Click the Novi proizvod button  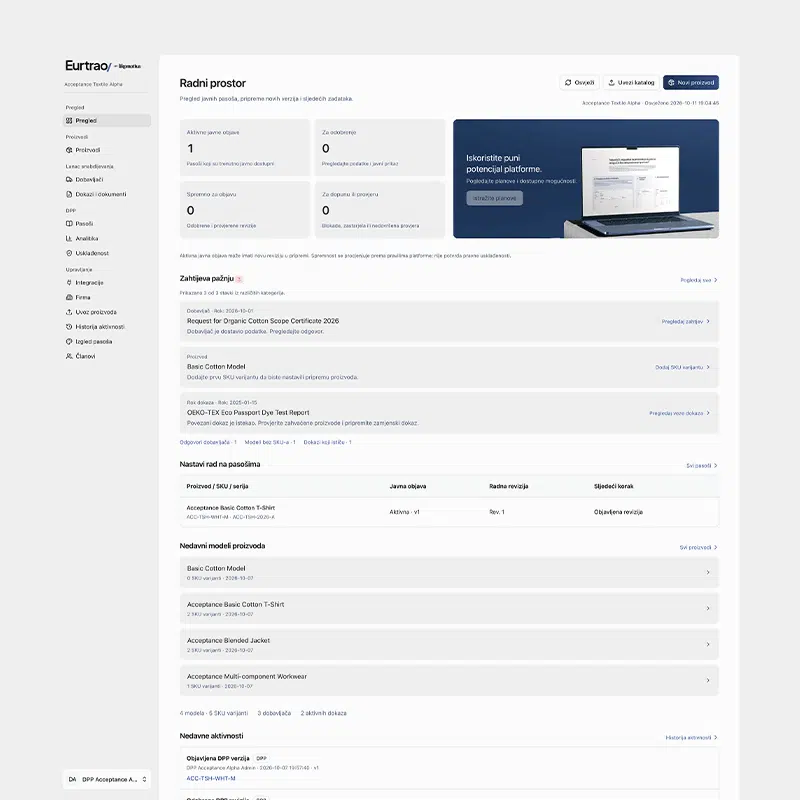691,83
